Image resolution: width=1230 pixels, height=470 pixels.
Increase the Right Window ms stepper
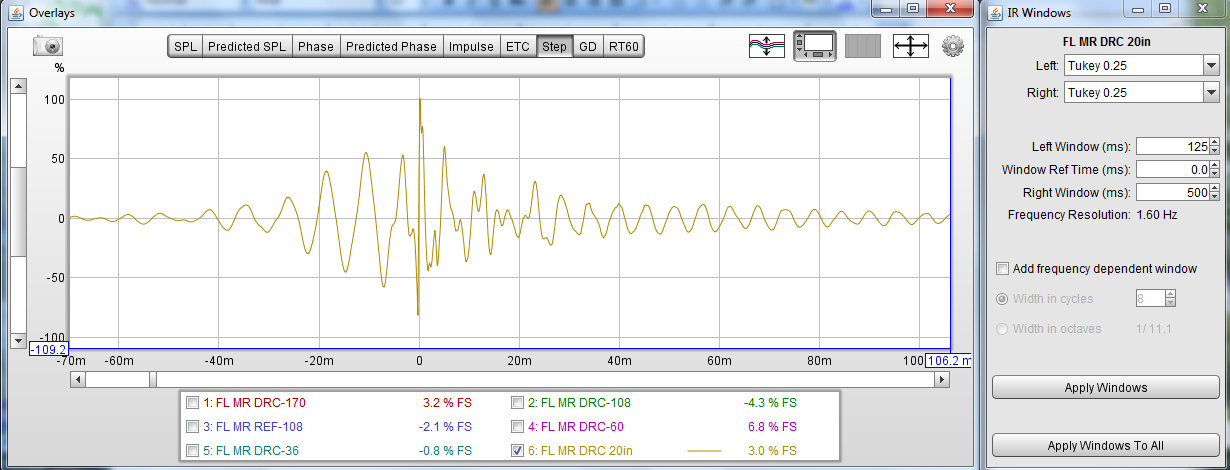[x=1214, y=188]
